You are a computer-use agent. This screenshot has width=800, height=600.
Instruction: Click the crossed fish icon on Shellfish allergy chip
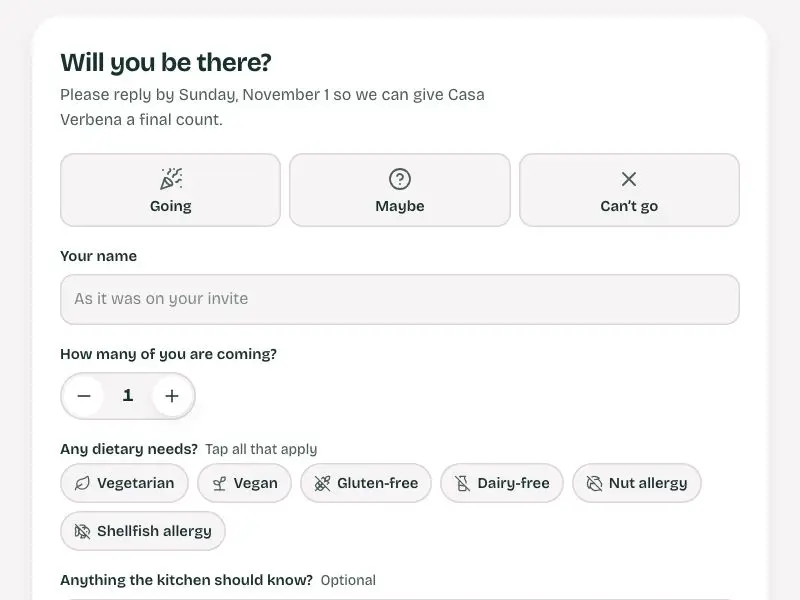pyautogui.click(x=82, y=531)
